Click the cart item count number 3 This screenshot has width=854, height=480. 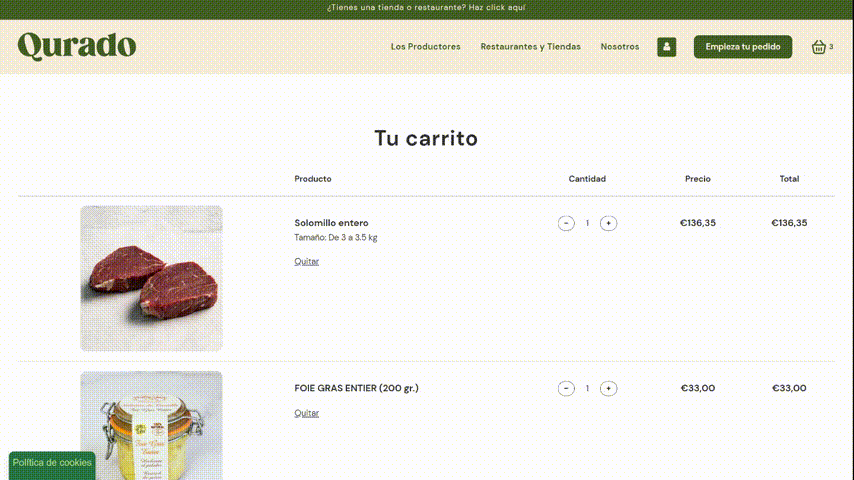pyautogui.click(x=831, y=47)
